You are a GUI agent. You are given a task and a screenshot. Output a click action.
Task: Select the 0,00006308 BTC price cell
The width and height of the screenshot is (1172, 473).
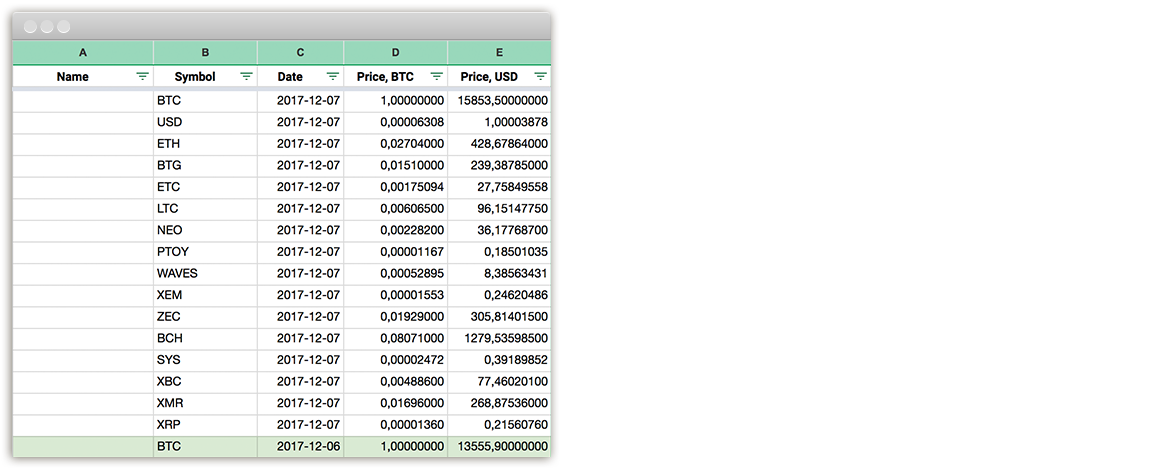point(395,122)
